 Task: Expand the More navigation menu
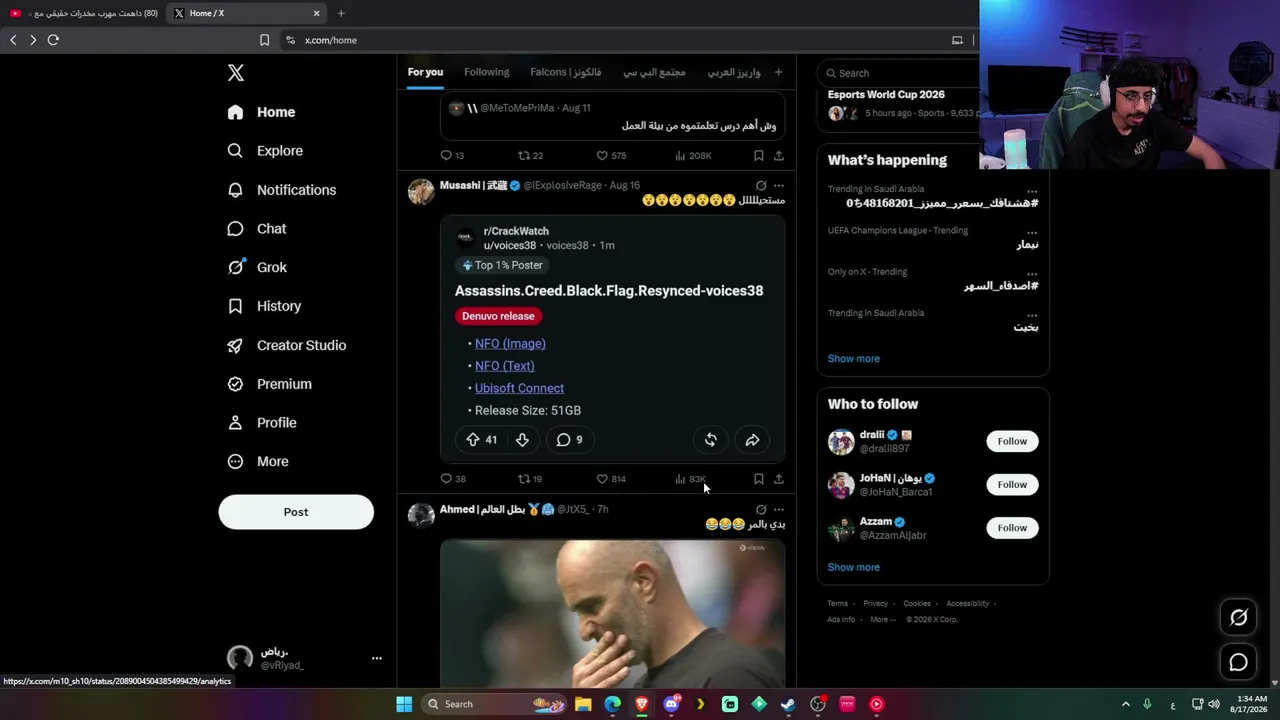point(258,462)
